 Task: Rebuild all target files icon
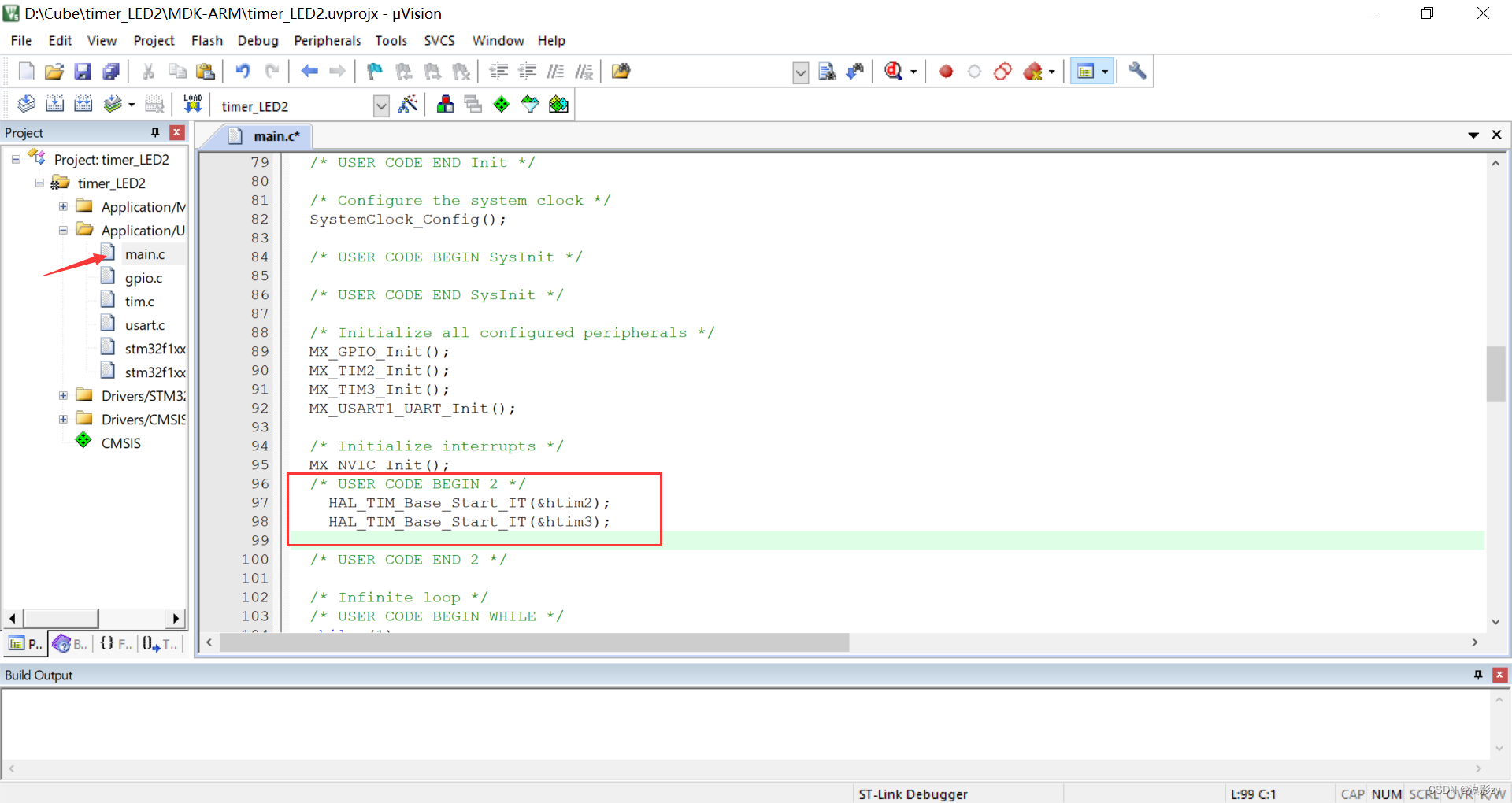click(x=83, y=104)
